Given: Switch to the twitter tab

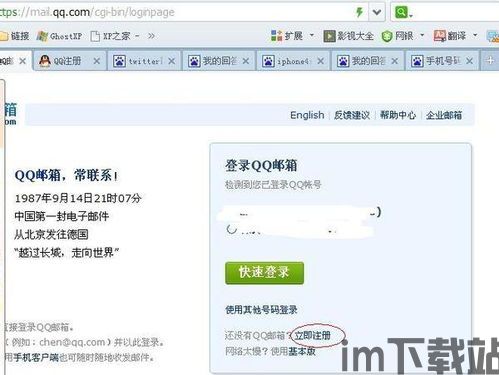Looking at the screenshot, I should click(145, 61).
